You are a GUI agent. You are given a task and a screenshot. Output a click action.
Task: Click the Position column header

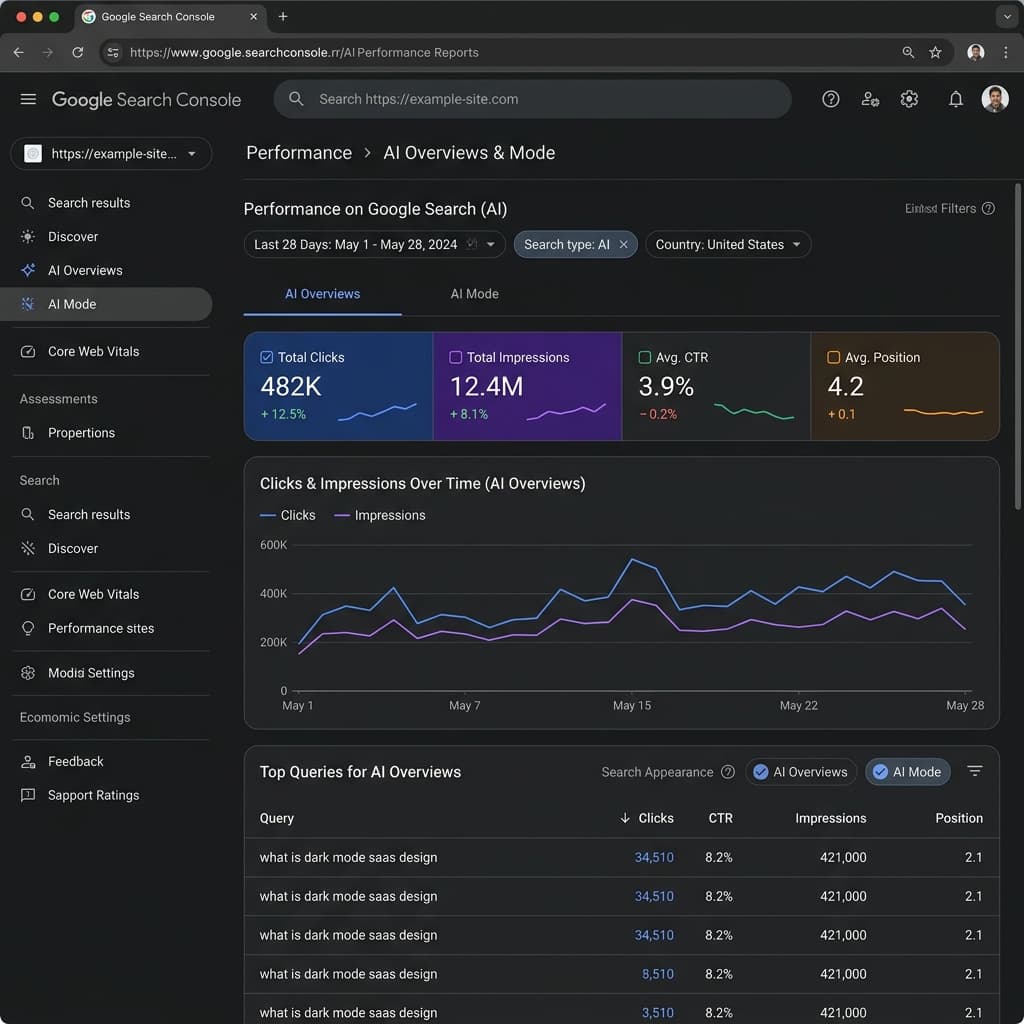pos(959,818)
